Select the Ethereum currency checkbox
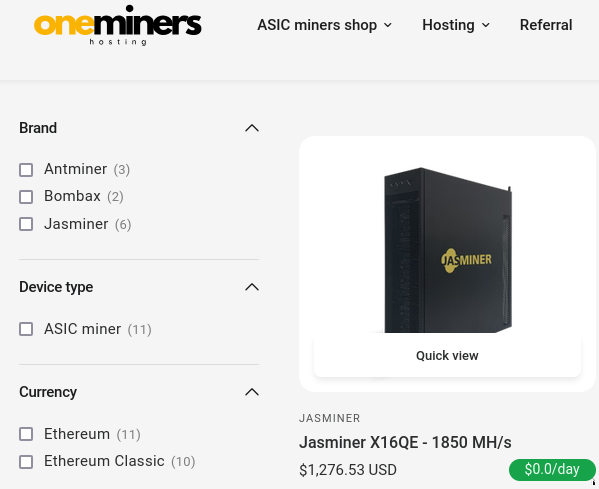This screenshot has height=489, width=599. 26,434
